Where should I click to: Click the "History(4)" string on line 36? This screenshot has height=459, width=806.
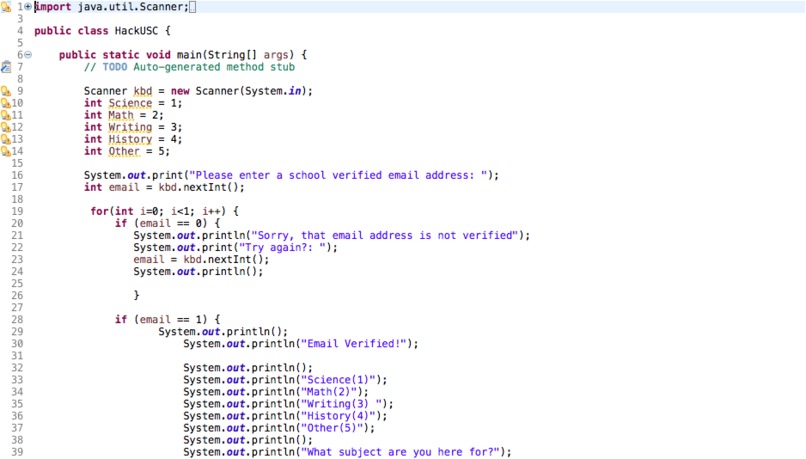coord(338,415)
